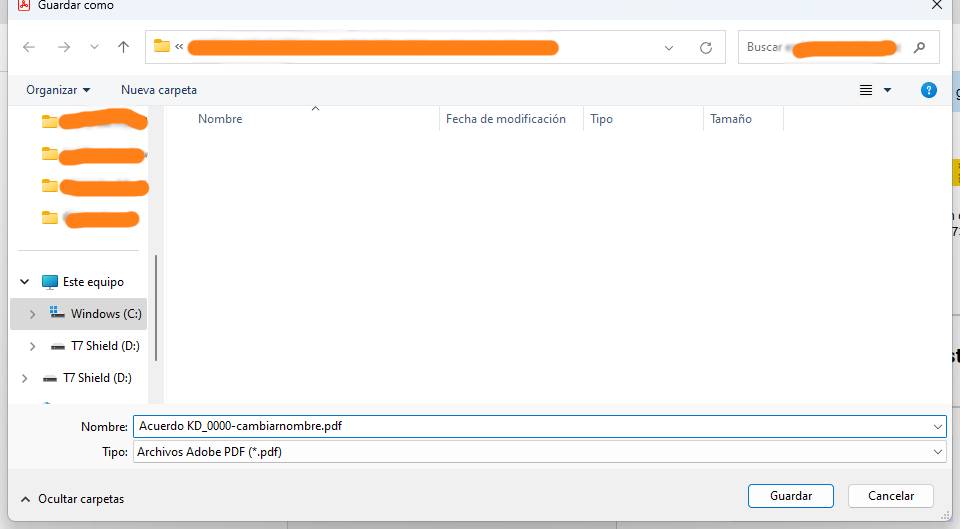Go up one folder level

[123, 47]
